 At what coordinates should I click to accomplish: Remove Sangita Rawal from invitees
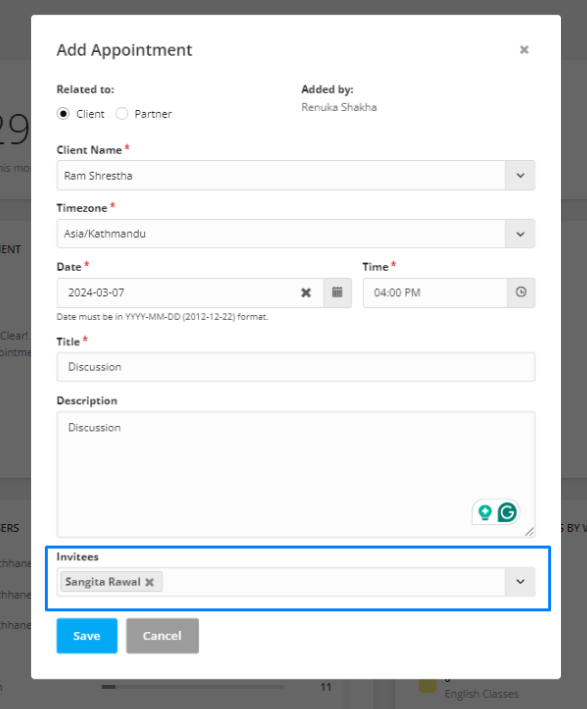(150, 582)
